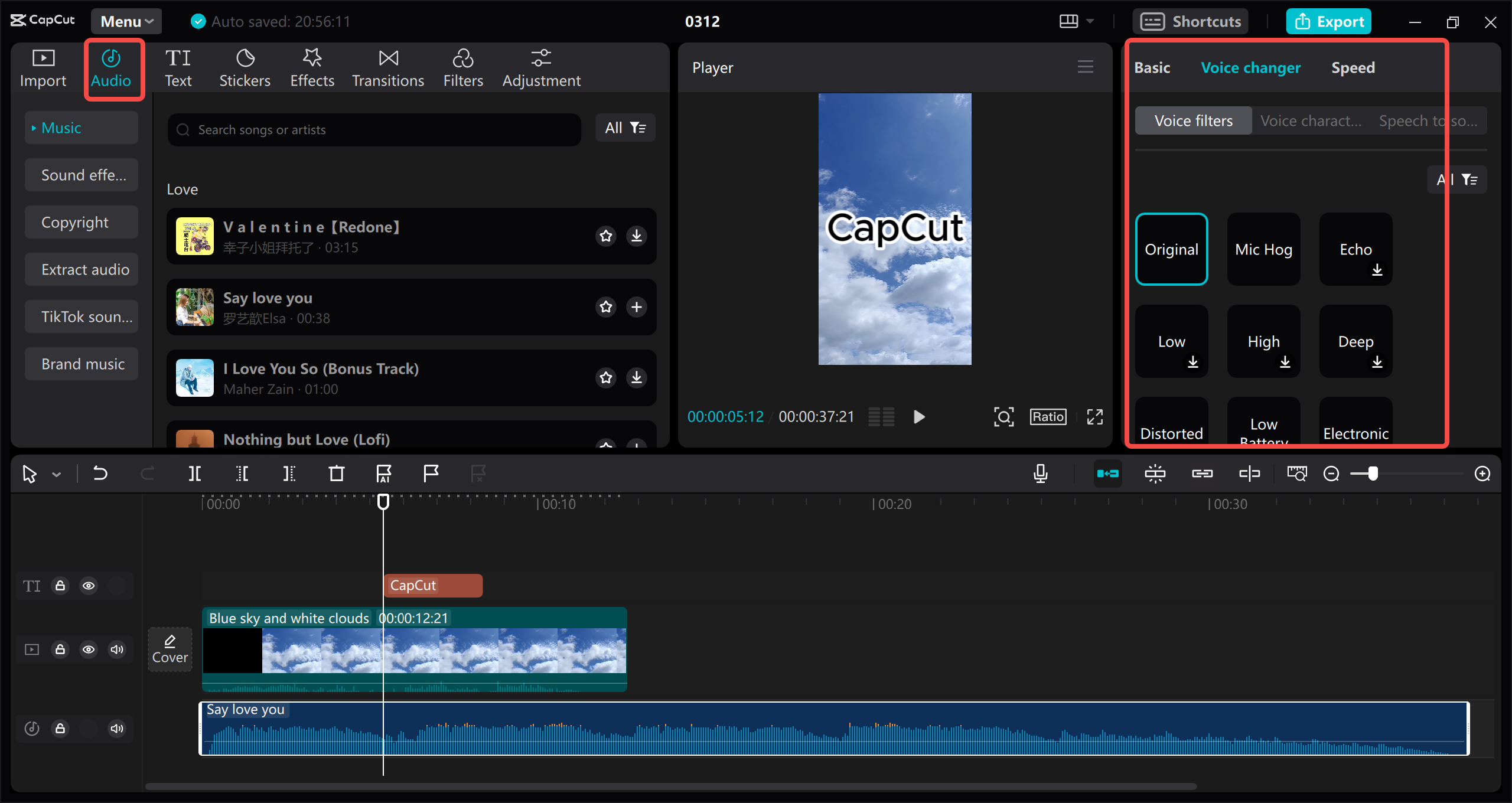Select the Split clip tool
Image resolution: width=1512 pixels, height=803 pixels.
pos(195,474)
